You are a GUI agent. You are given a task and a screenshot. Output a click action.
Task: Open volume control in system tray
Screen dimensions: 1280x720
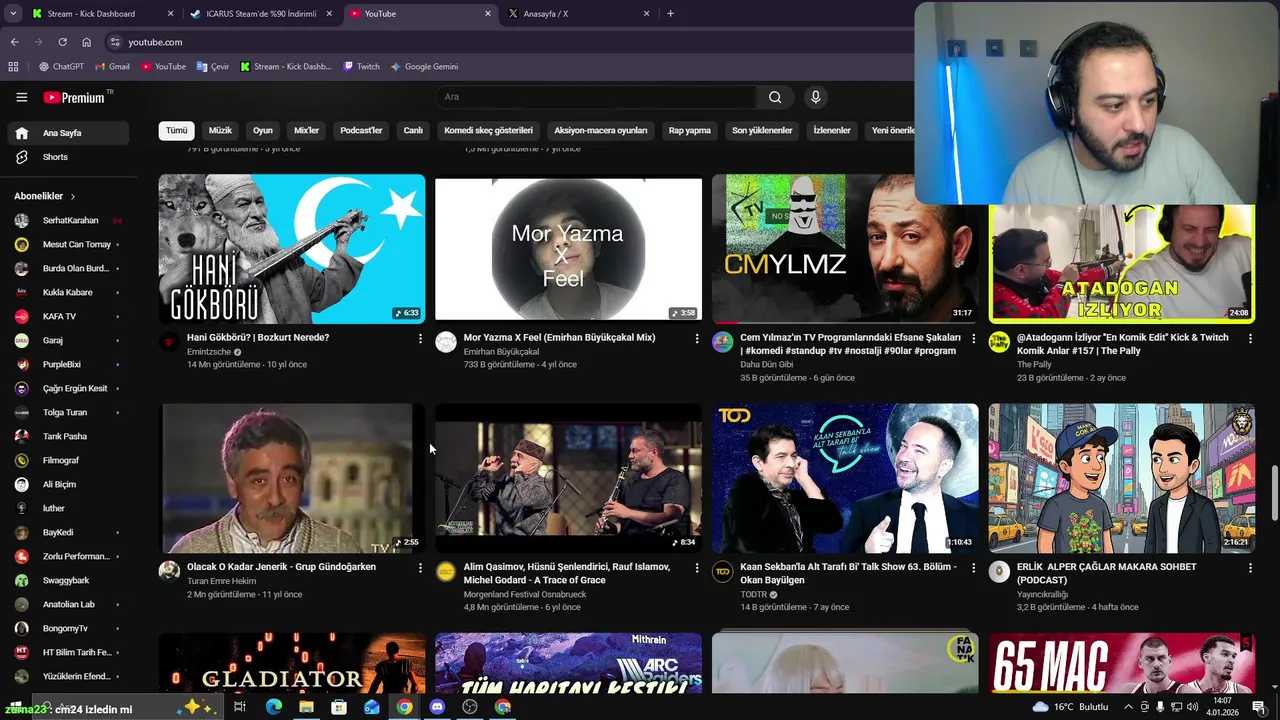(x=1192, y=707)
